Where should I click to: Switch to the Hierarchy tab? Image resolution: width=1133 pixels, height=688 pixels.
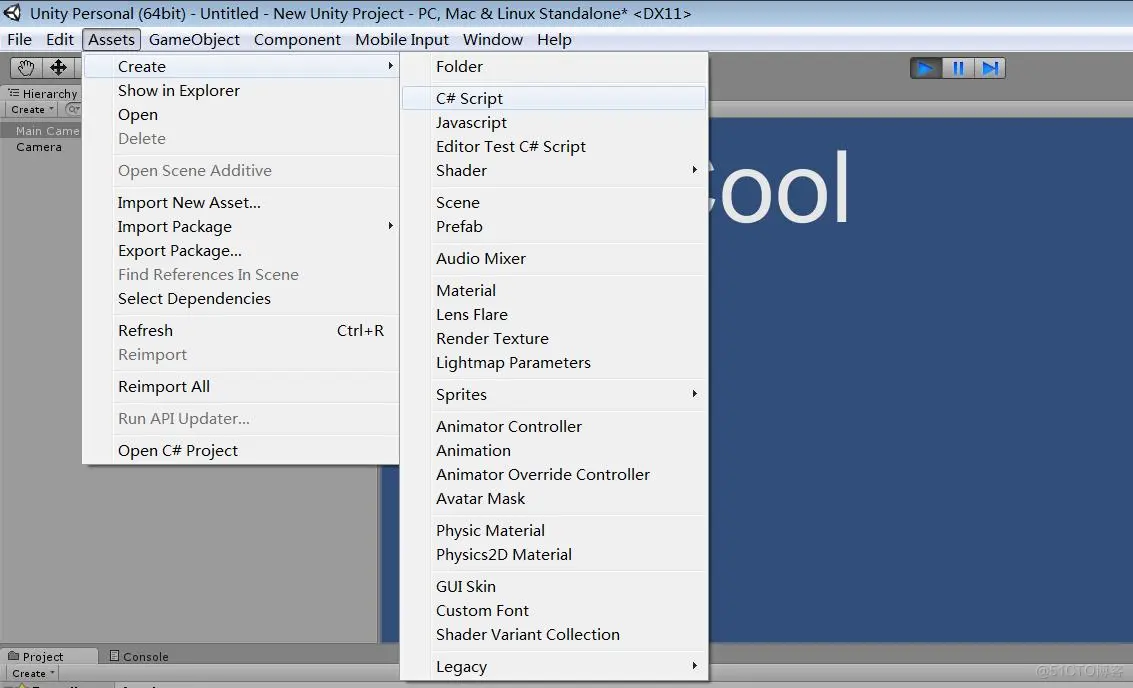point(43,93)
